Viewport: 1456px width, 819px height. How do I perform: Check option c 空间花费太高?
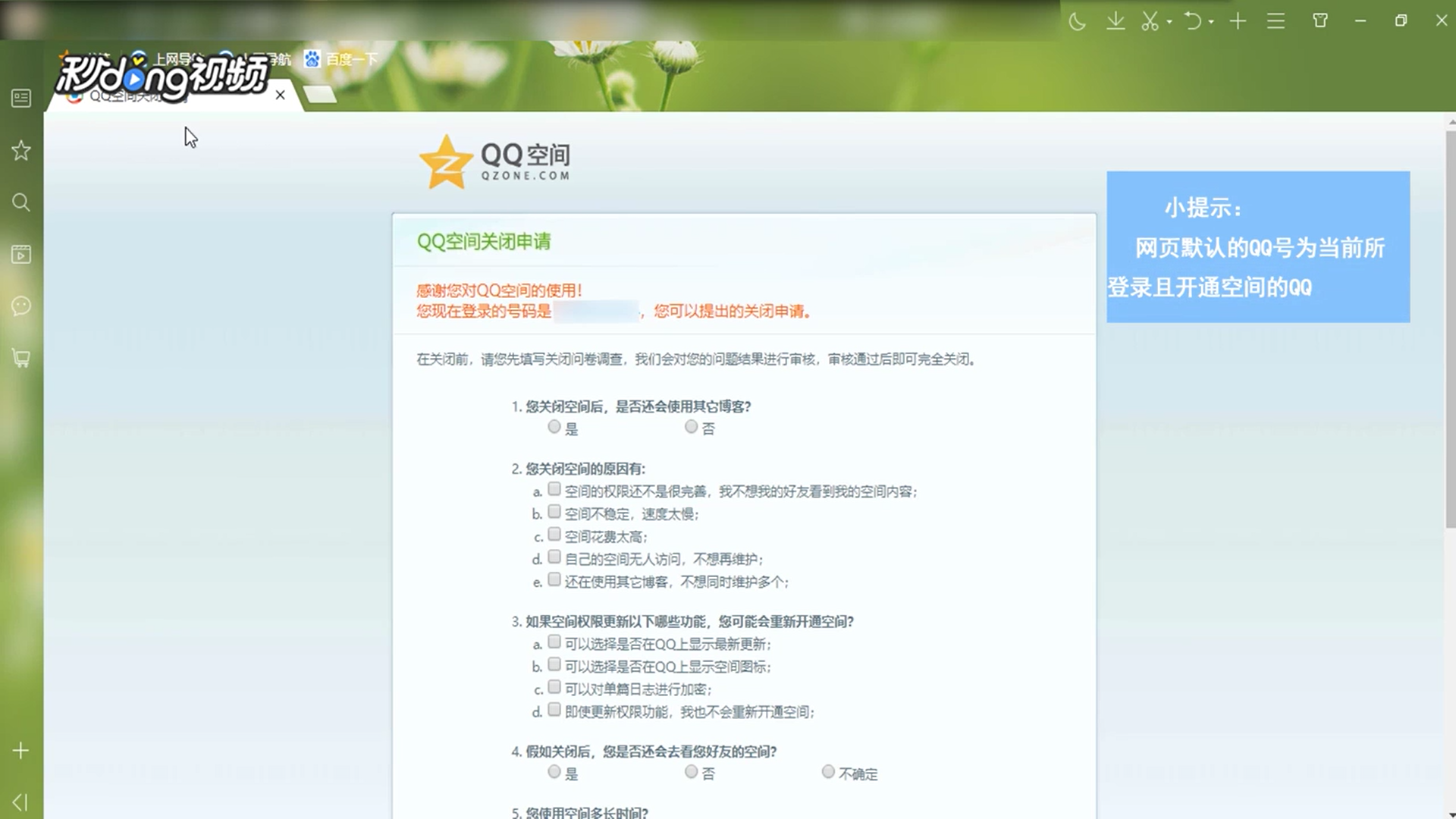pyautogui.click(x=554, y=535)
